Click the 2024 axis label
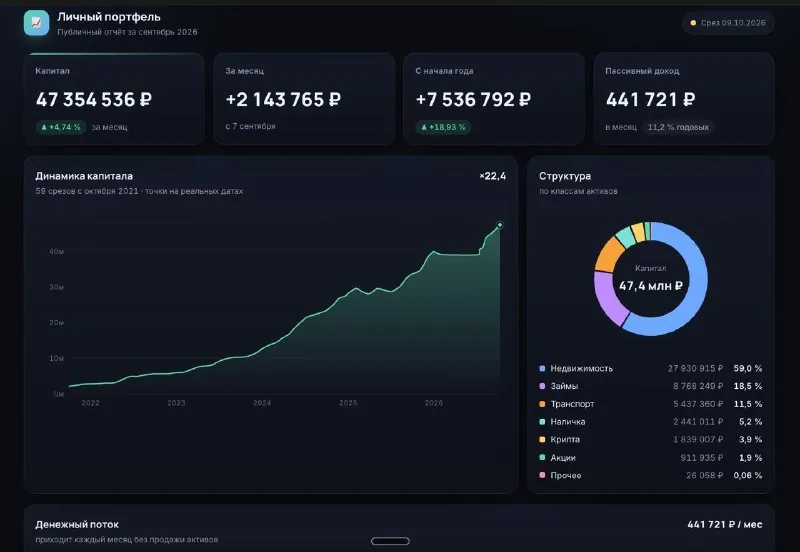The height and width of the screenshot is (552, 800). pyautogui.click(x=262, y=403)
